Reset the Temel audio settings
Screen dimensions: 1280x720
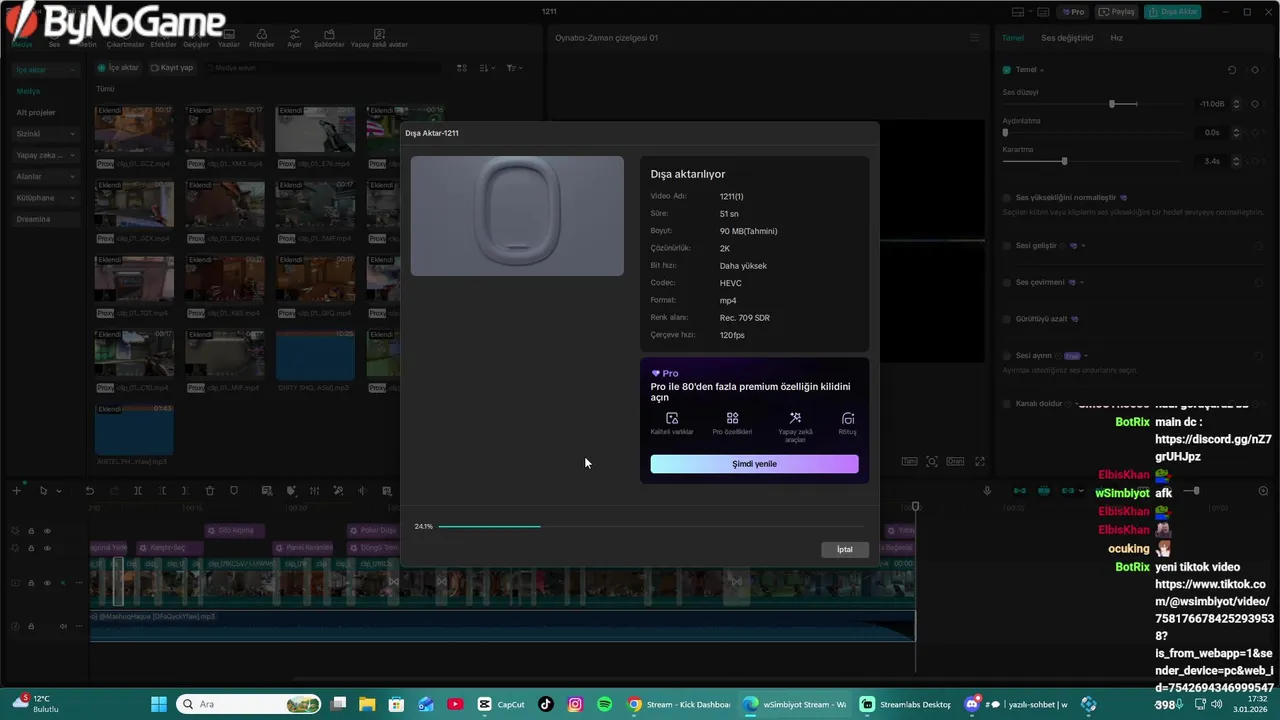tap(1232, 70)
